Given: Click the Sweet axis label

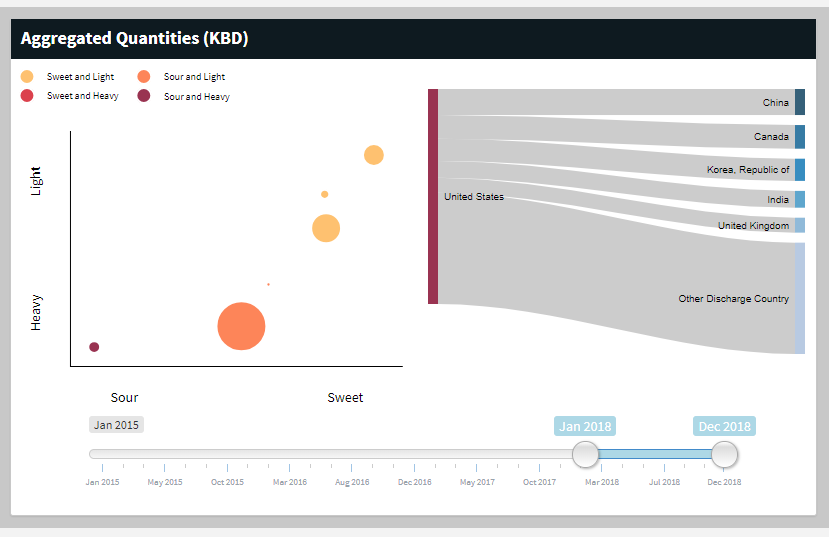Looking at the screenshot, I should click(x=345, y=397).
